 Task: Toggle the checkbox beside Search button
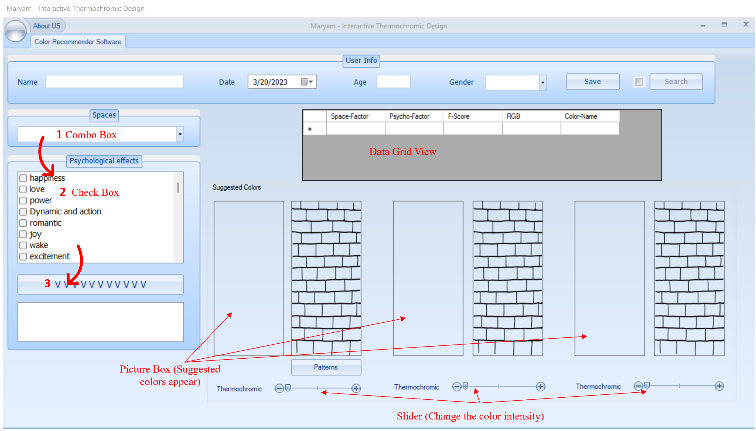(639, 82)
